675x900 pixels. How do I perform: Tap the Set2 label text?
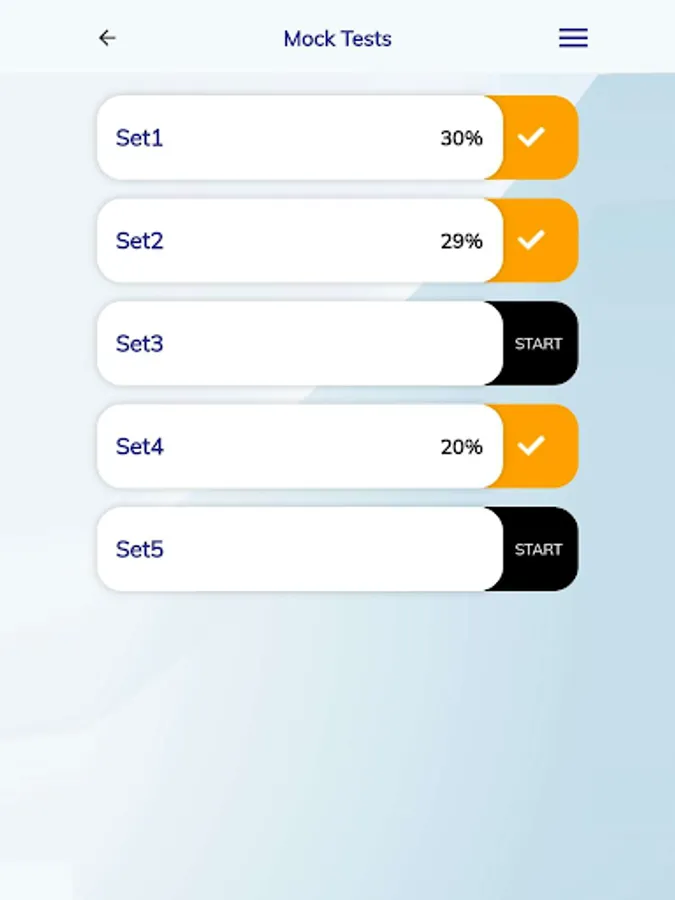click(x=139, y=241)
